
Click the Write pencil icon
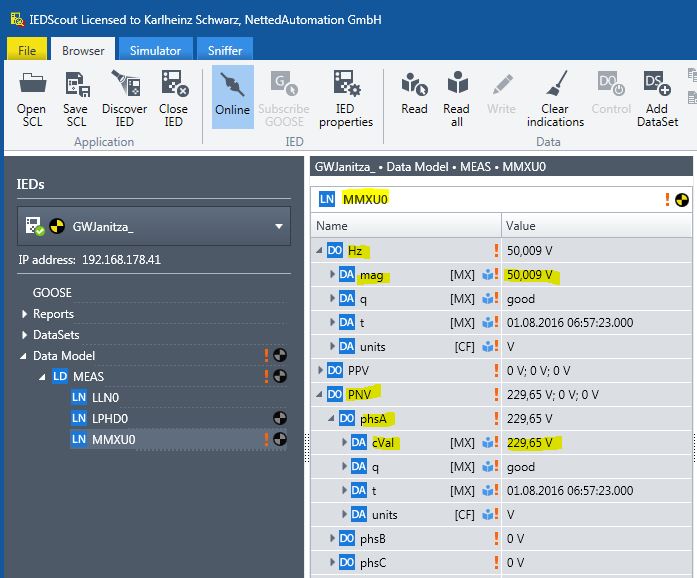click(503, 84)
